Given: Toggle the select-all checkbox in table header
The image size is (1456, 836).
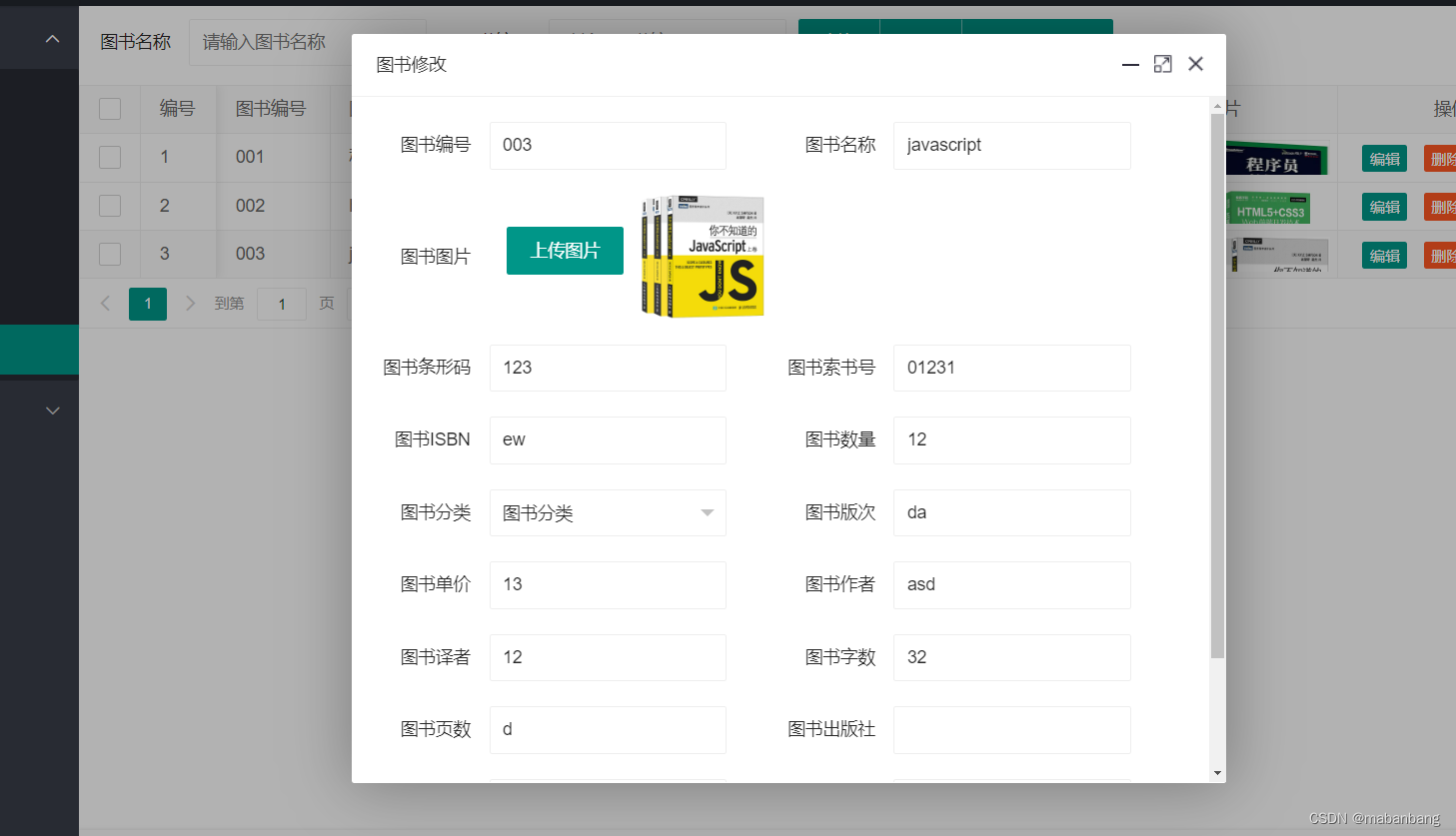Looking at the screenshot, I should coord(110,109).
